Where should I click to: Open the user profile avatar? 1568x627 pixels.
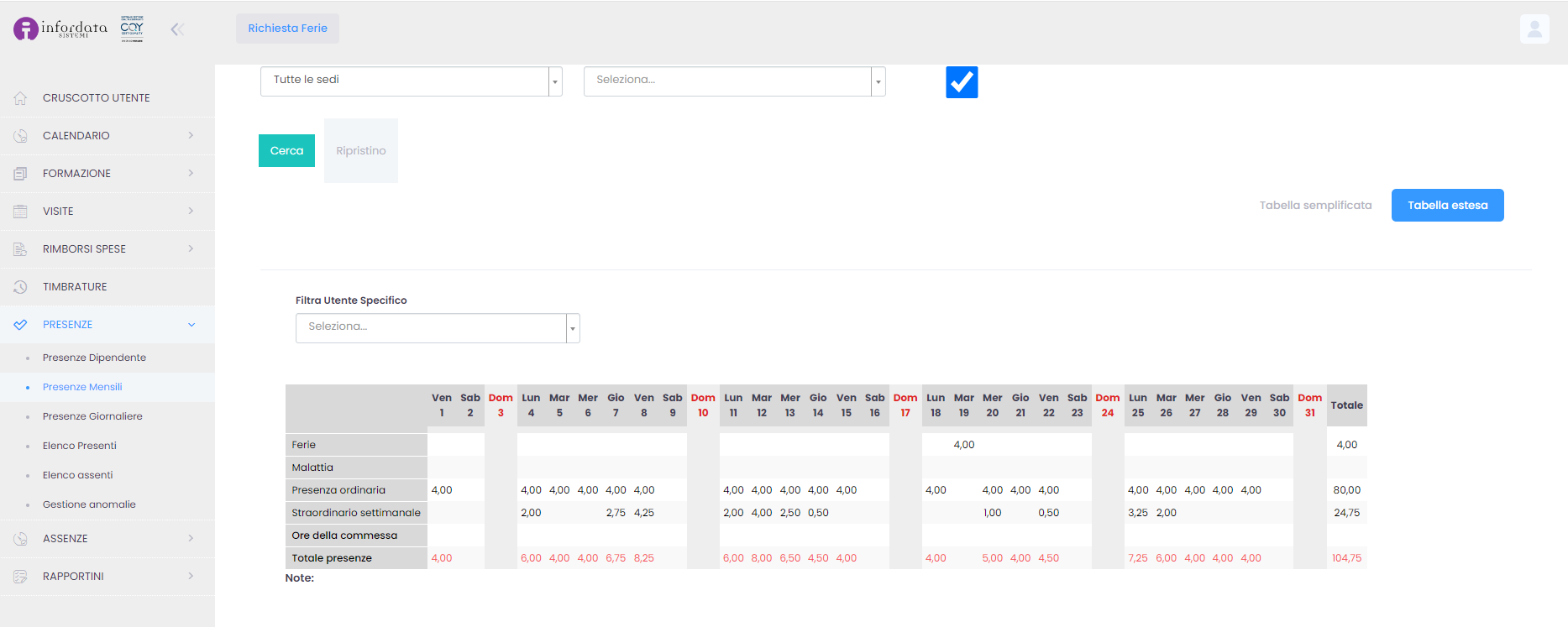pyautogui.click(x=1534, y=29)
